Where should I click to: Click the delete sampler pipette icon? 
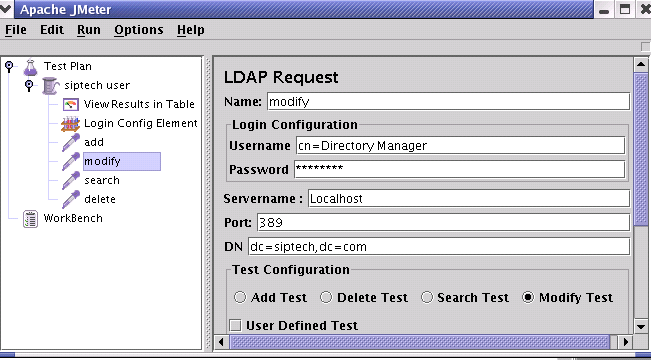pos(71,200)
